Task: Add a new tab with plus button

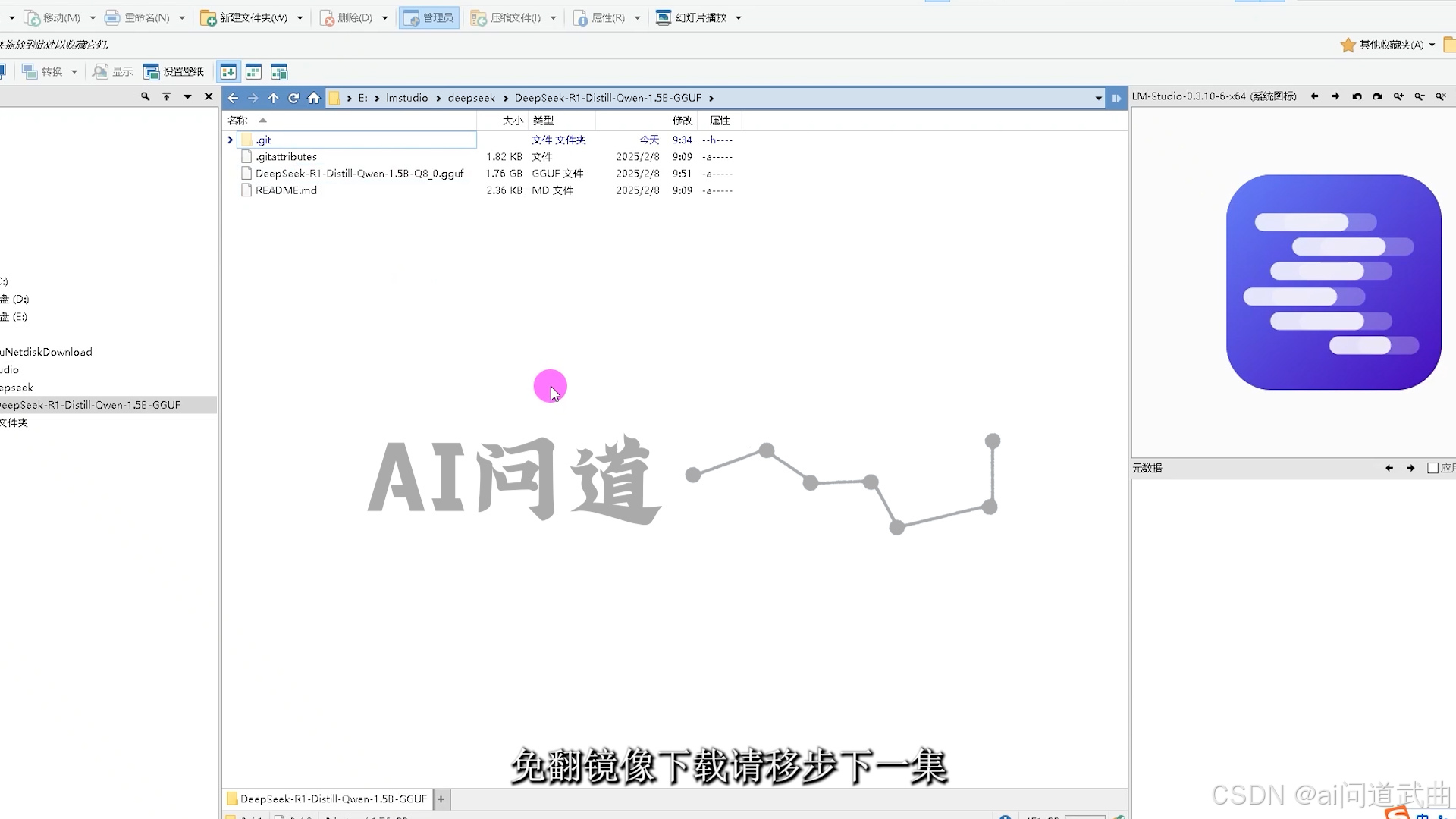Action: (441, 799)
